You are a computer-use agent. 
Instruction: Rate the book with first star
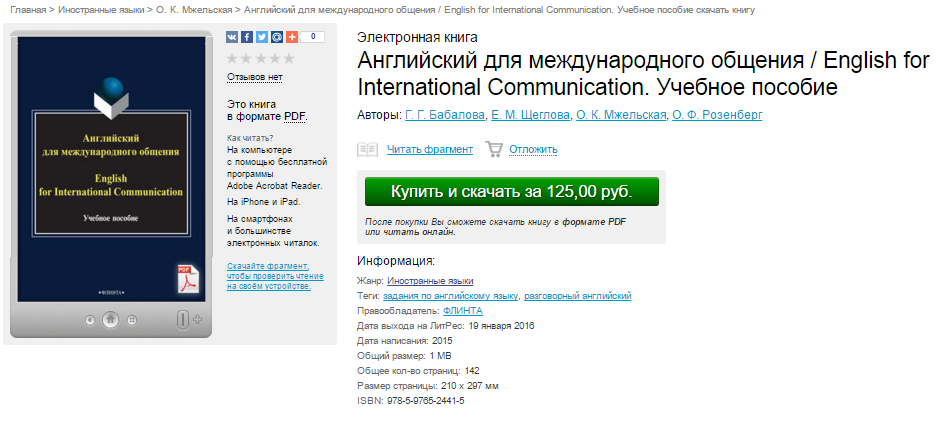[x=232, y=59]
